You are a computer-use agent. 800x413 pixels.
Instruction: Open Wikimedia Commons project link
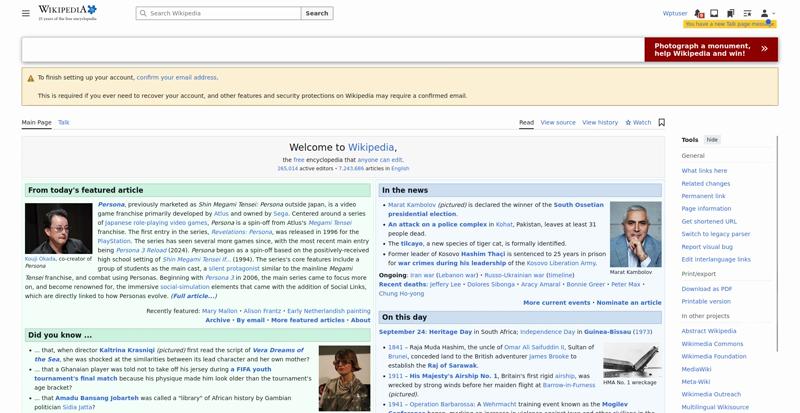pyautogui.click(x=712, y=344)
